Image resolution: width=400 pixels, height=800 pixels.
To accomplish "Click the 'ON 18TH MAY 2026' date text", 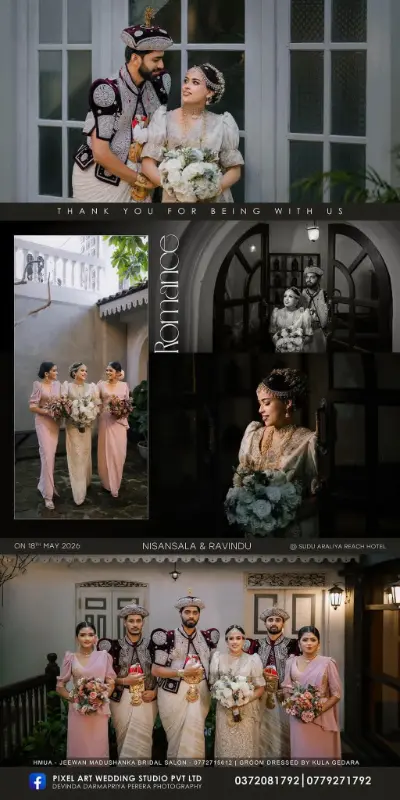I will point(47,546).
